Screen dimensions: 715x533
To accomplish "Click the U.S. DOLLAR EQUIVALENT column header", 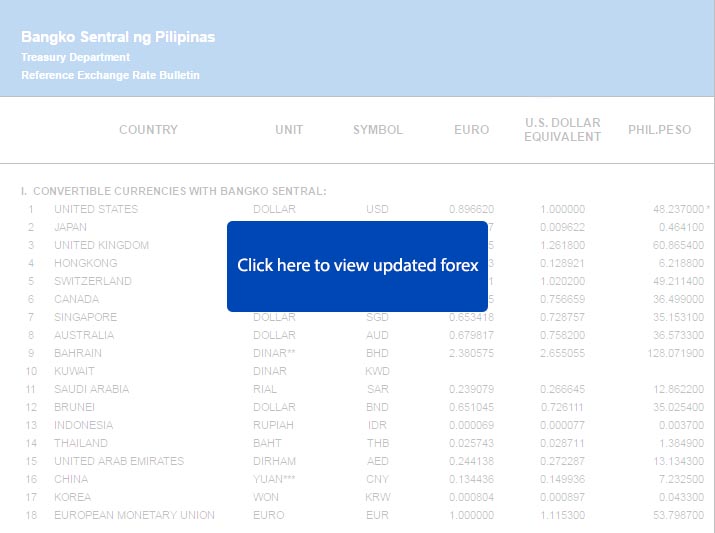I will click(562, 130).
